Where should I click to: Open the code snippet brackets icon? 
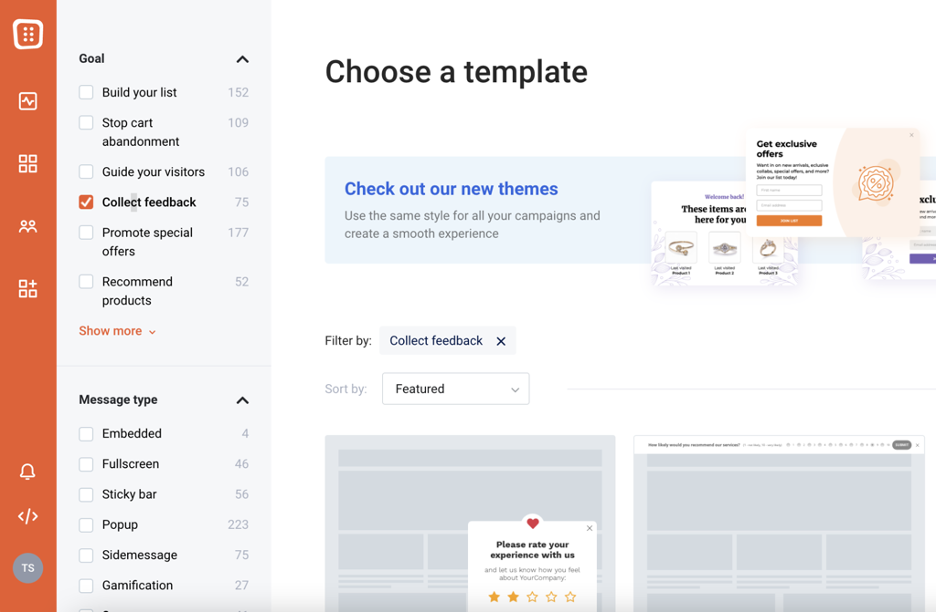pyautogui.click(x=27, y=516)
